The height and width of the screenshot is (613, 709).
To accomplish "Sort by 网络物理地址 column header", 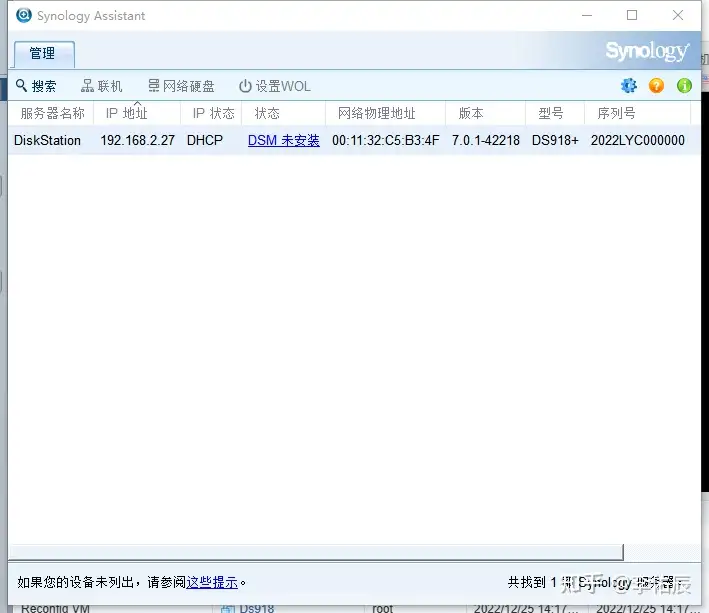I will pos(385,113).
